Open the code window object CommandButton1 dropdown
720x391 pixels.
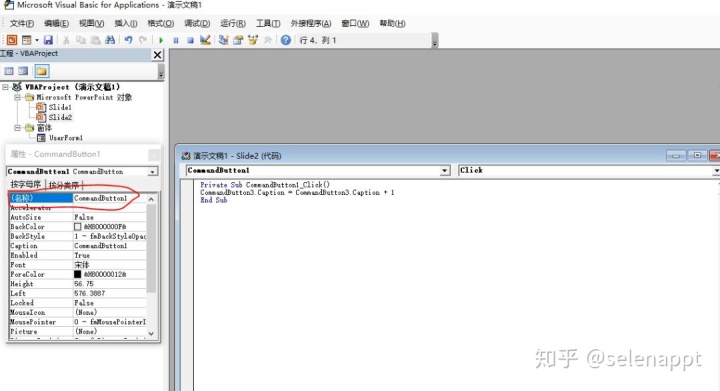coord(444,171)
